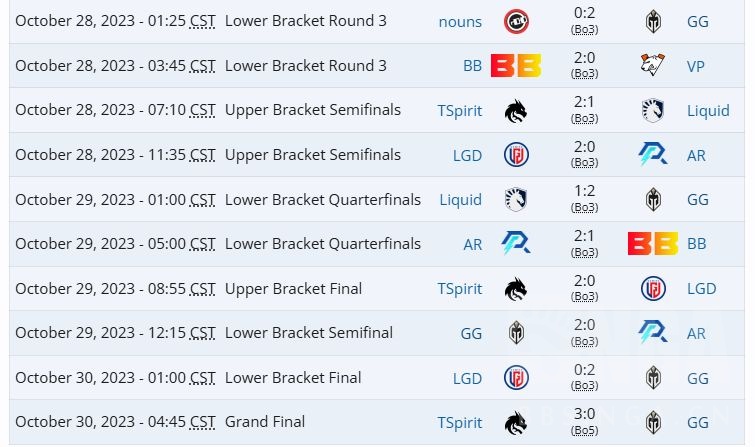Click Virtus.pro bear logo in Round 3
Screen dimensions: 755x447
pos(653,66)
